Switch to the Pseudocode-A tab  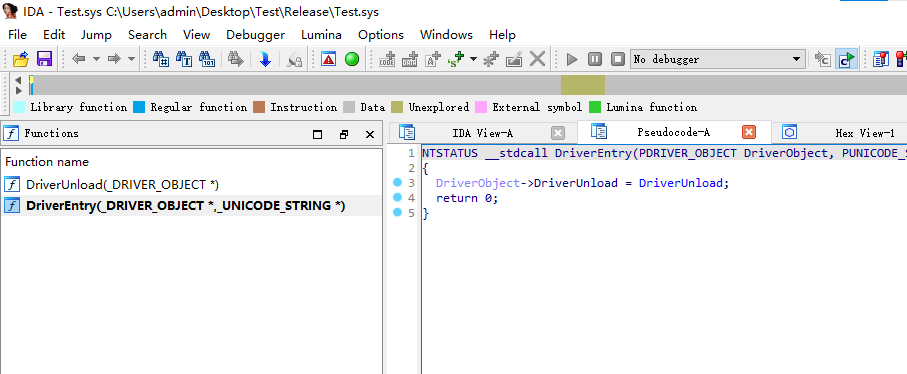[x=673, y=132]
